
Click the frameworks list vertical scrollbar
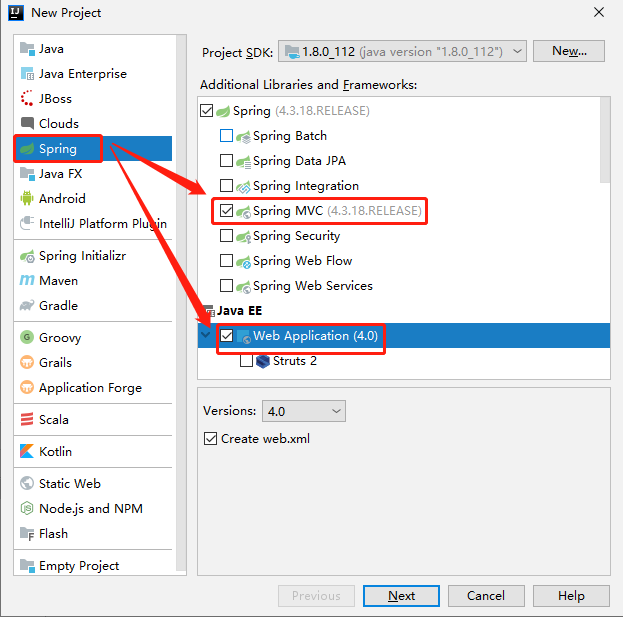click(605, 140)
